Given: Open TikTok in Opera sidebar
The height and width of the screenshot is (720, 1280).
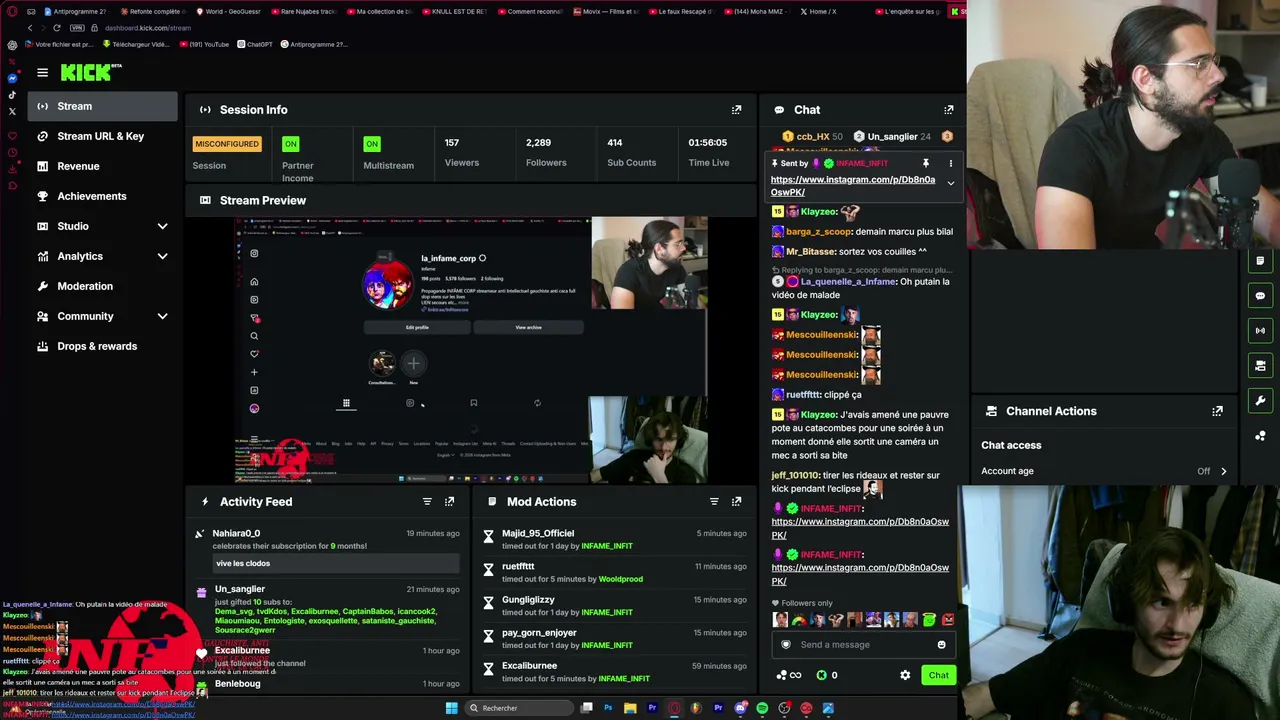Looking at the screenshot, I should point(12,95).
